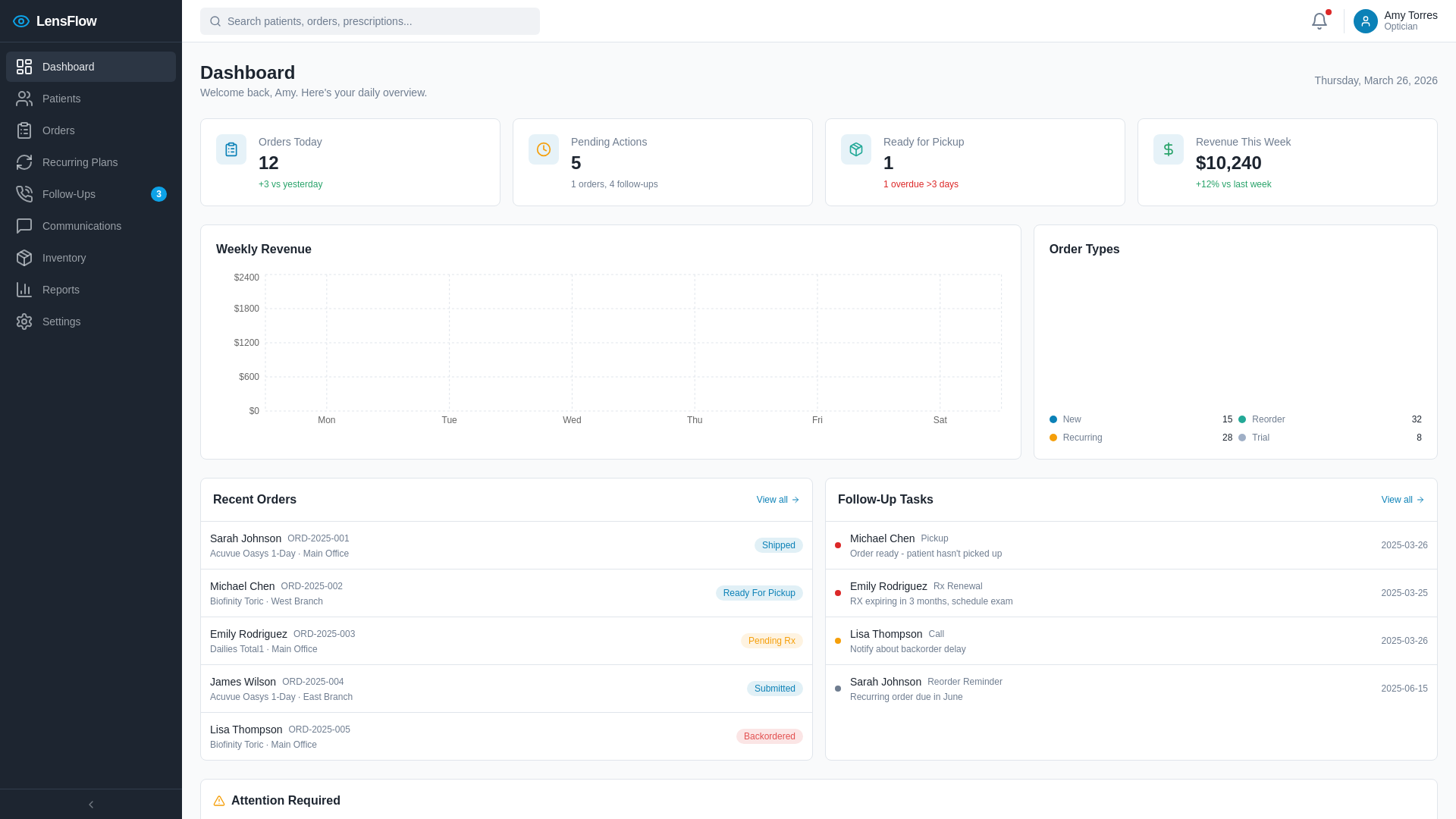View all Follow-Up Tasks link

click(1403, 500)
